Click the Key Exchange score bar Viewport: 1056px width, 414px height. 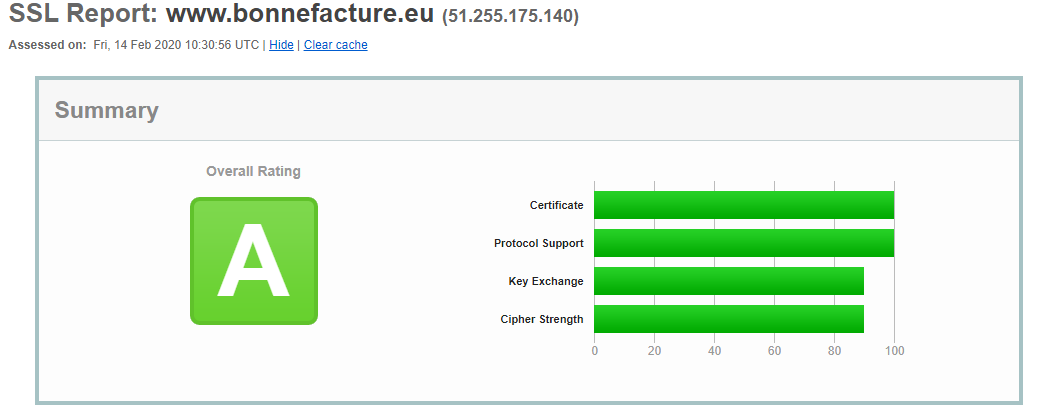728,281
